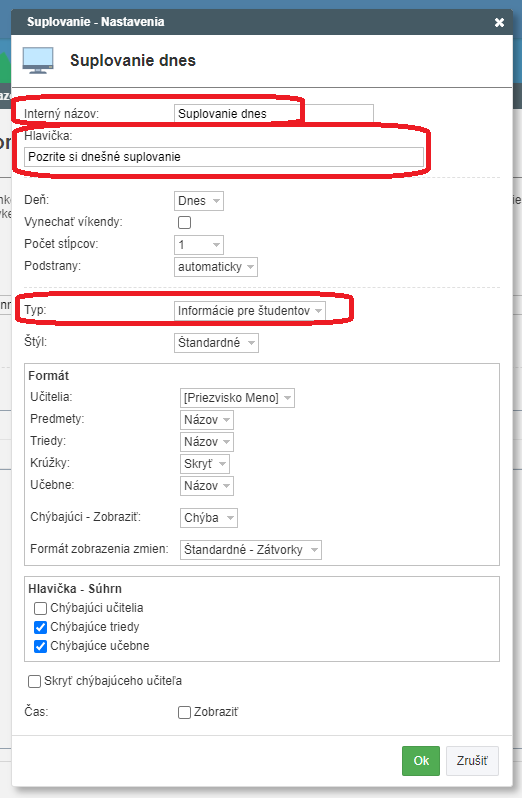Open Krúžky dropdown set to Skryť
Viewport: 522px width, 798px height.
point(205,464)
